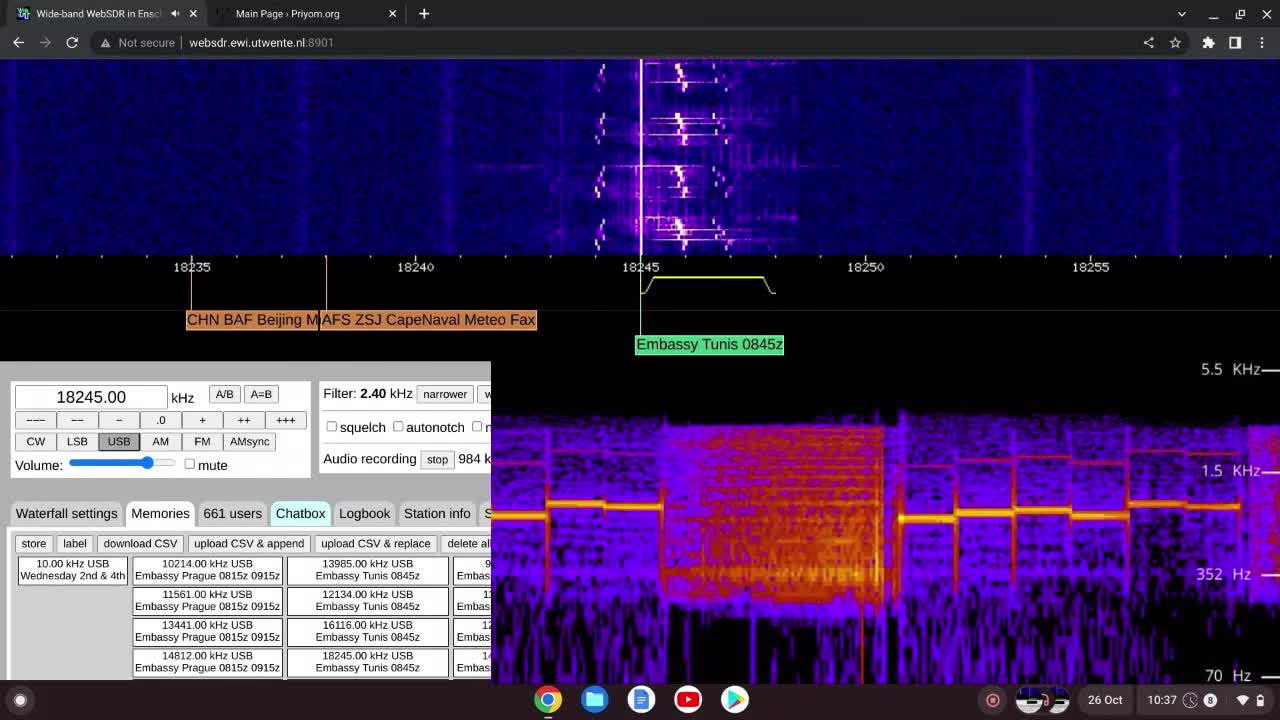This screenshot has width=1280, height=720.
Task: Select CW mode
Action: 35,441
